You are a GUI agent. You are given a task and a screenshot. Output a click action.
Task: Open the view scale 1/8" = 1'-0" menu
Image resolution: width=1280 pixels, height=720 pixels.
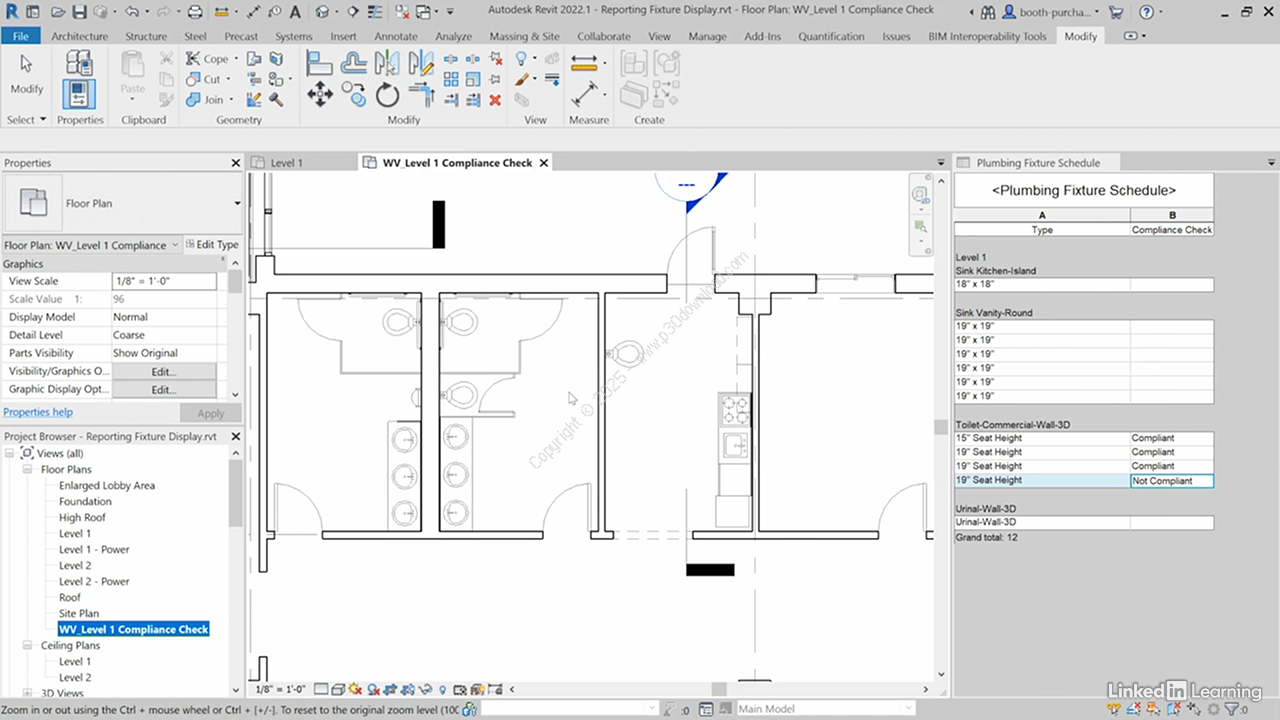pos(281,689)
